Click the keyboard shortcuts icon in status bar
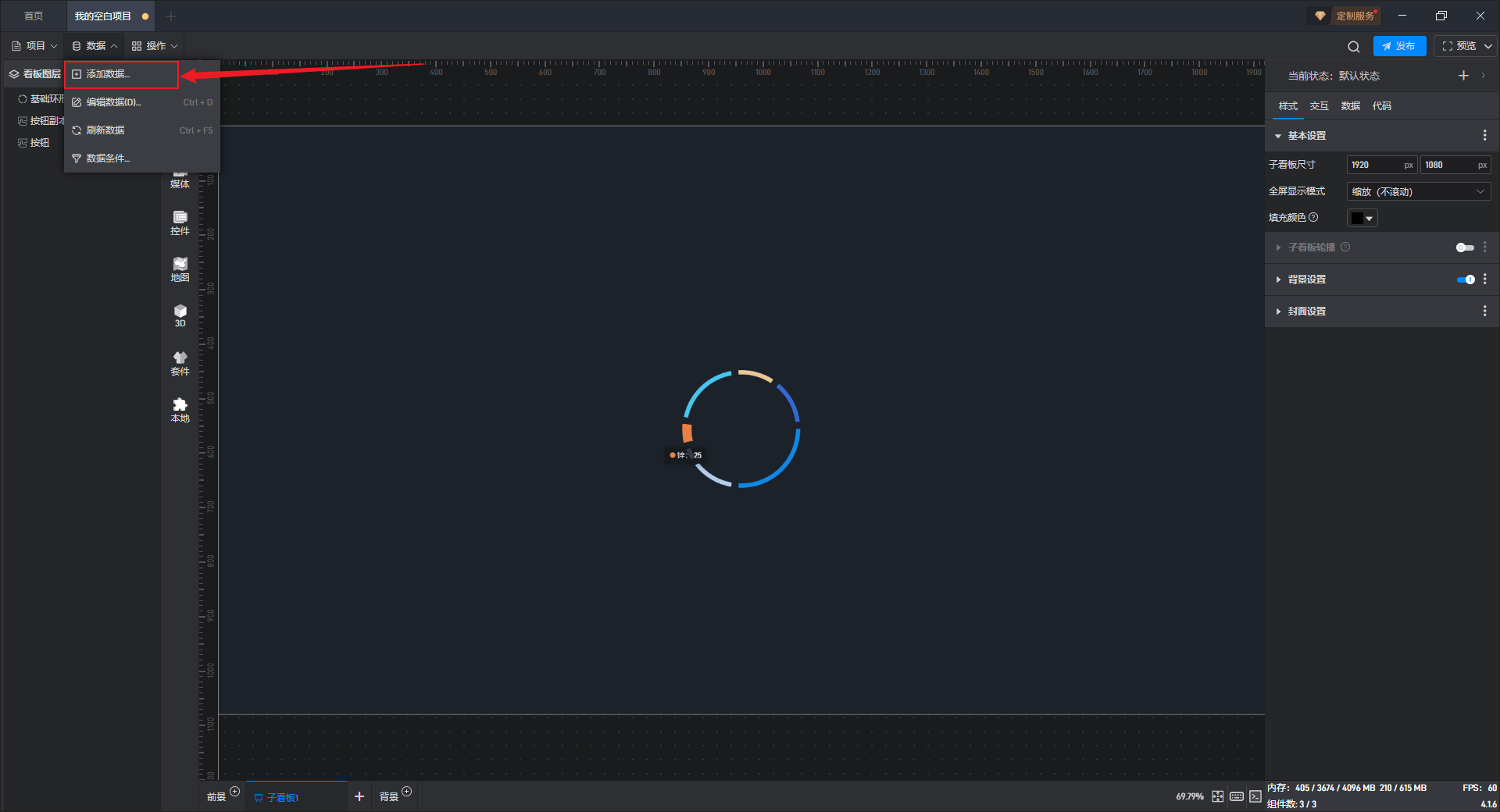 click(1237, 796)
